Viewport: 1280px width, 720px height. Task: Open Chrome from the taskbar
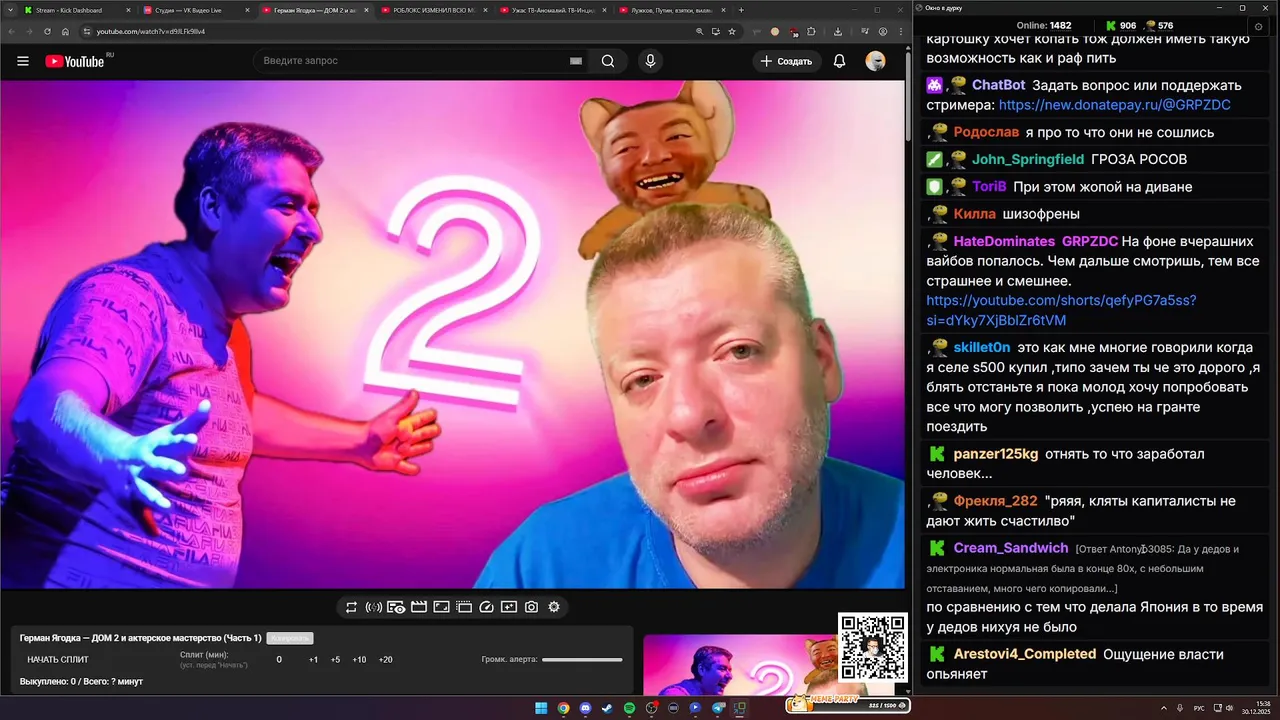click(563, 708)
